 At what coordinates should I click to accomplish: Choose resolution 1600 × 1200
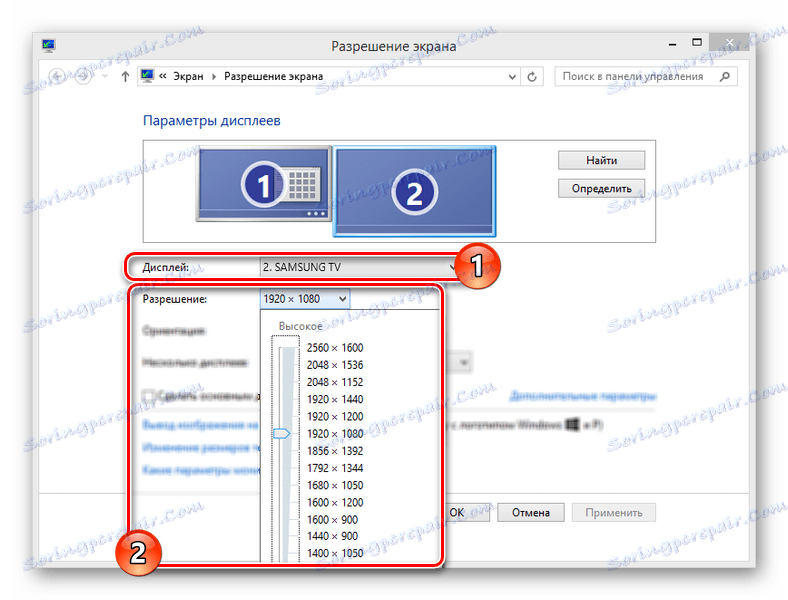coord(335,502)
